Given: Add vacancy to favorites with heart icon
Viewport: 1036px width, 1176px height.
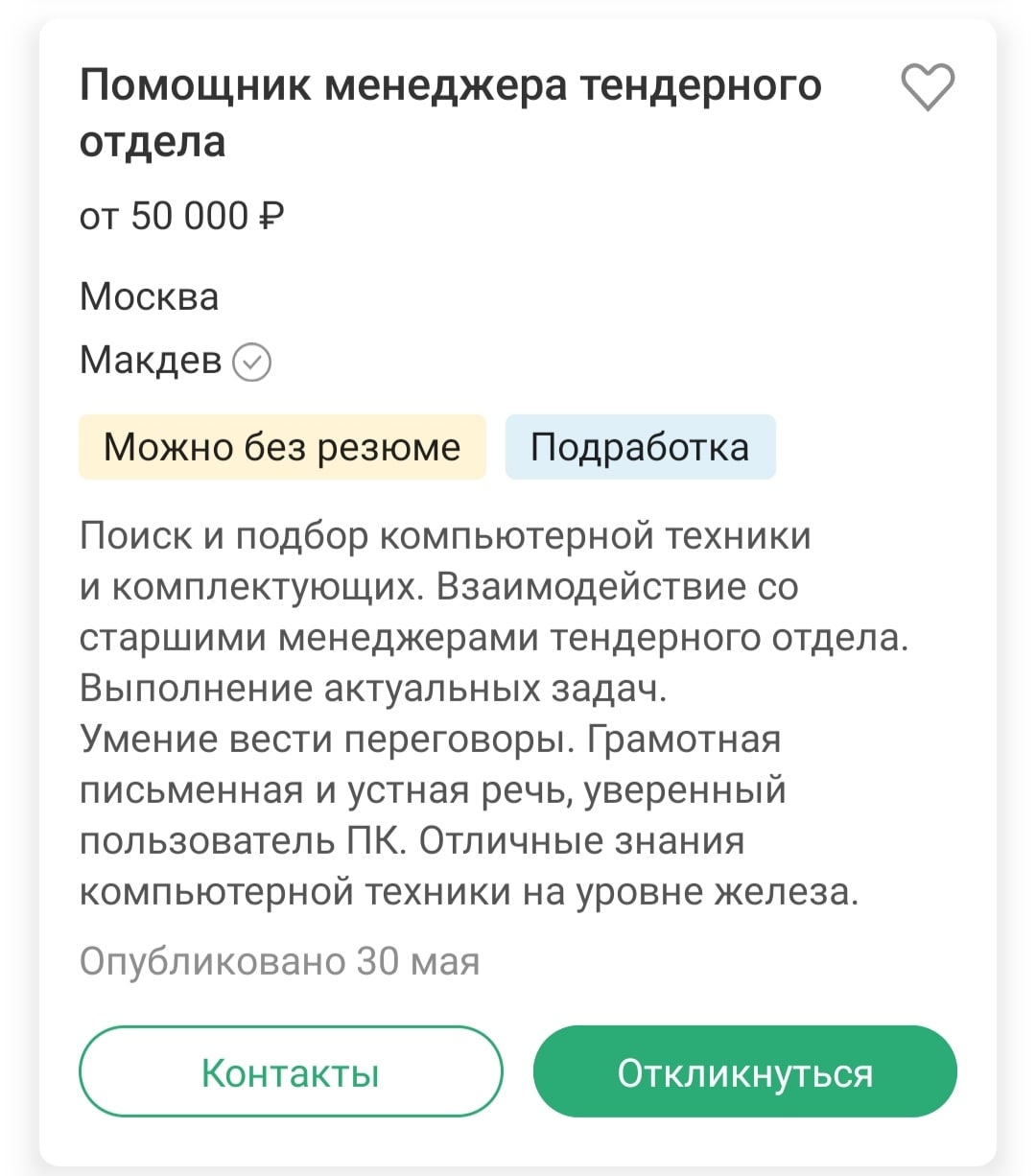Looking at the screenshot, I should [x=928, y=86].
